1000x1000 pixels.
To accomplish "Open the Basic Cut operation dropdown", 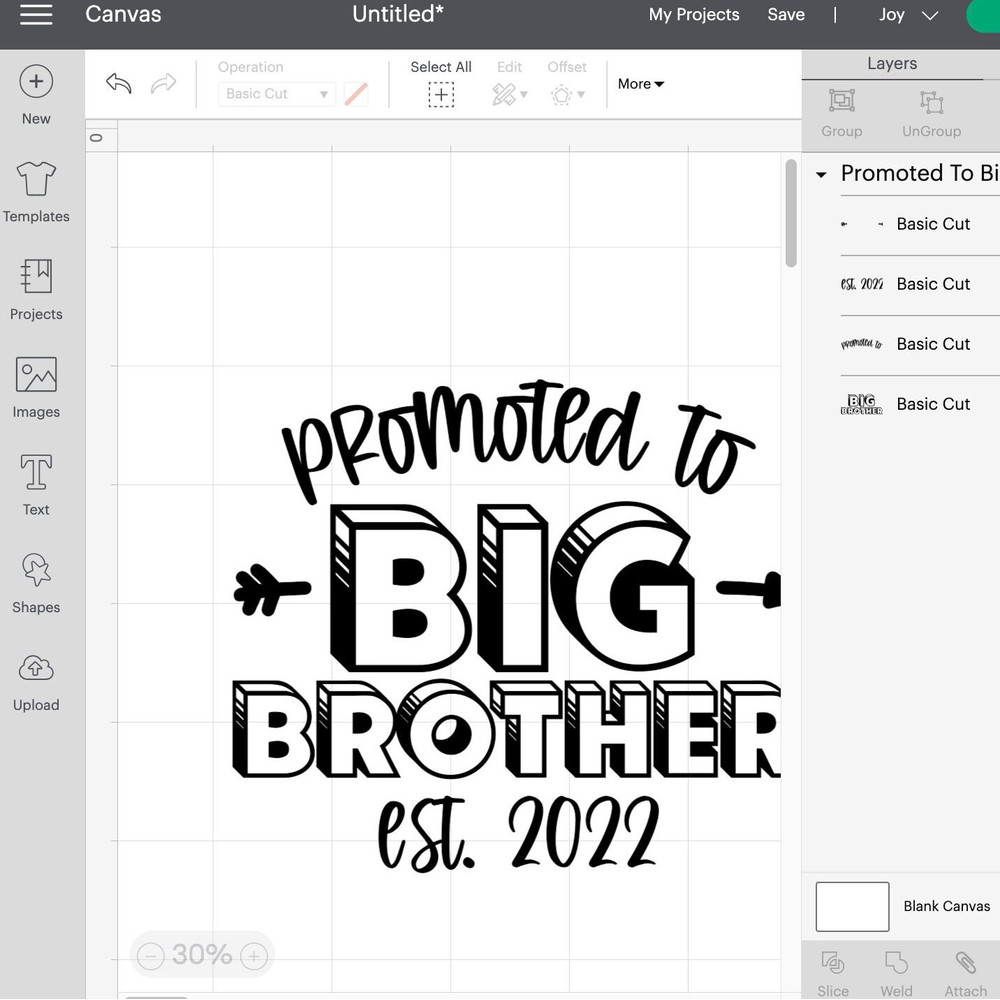I will (276, 93).
